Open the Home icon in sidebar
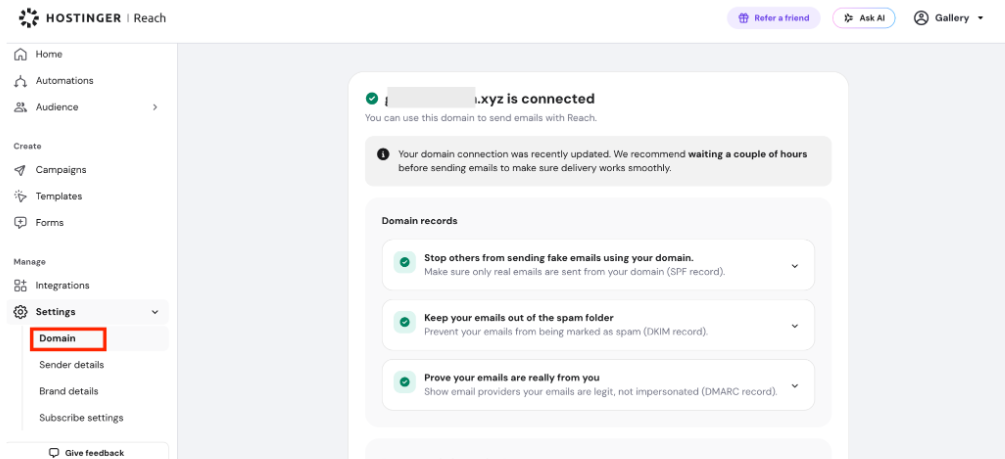The height and width of the screenshot is (459, 1005). 21,54
